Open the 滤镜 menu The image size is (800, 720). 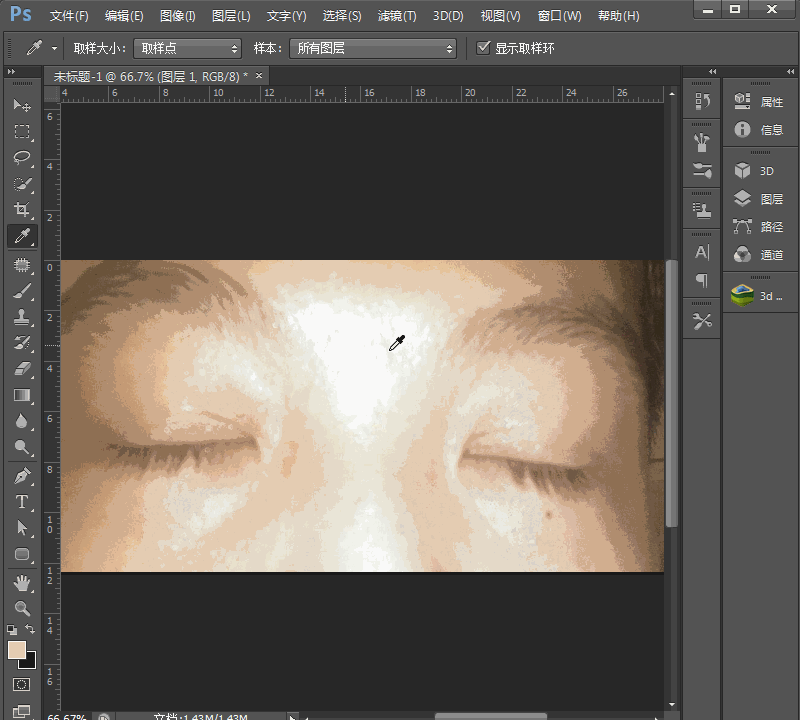[395, 15]
